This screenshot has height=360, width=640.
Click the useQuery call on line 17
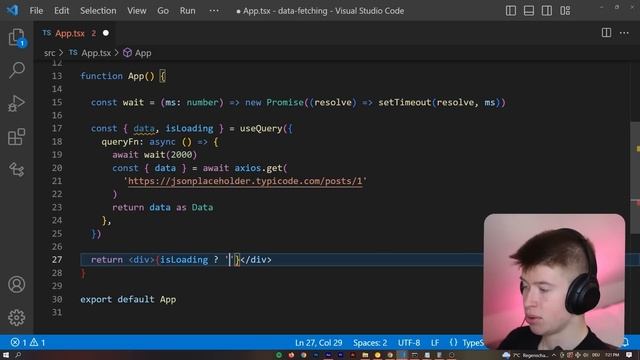(261, 129)
